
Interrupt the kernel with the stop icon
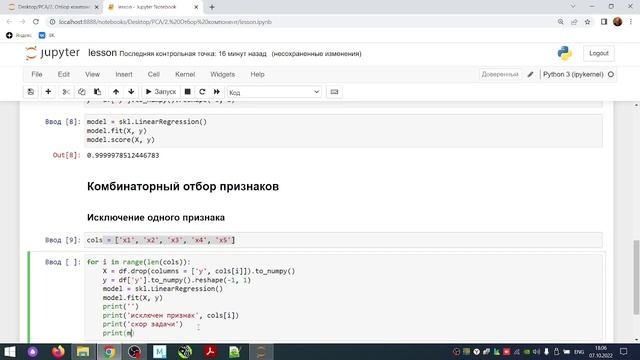[187, 92]
